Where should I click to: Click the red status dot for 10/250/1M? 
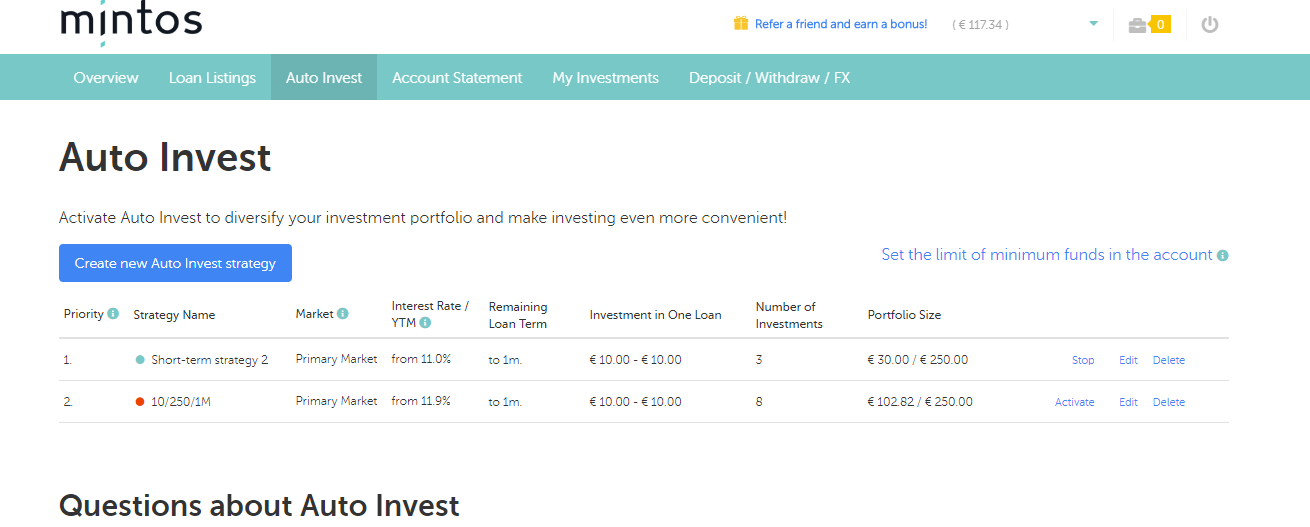[x=140, y=402]
